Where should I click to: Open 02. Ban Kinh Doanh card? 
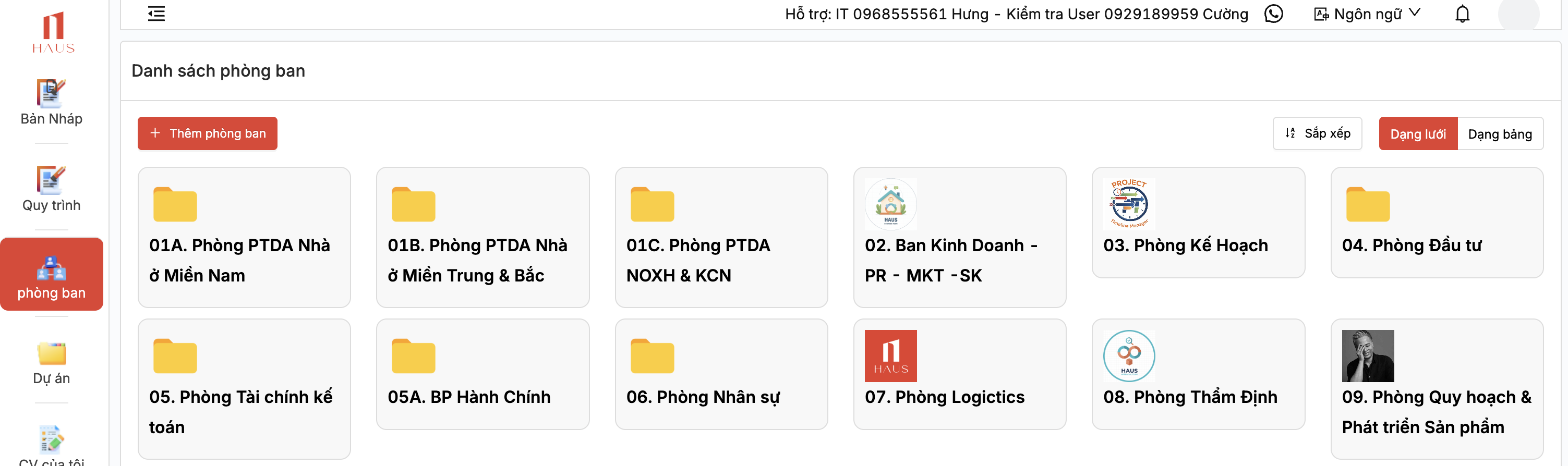pyautogui.click(x=959, y=237)
